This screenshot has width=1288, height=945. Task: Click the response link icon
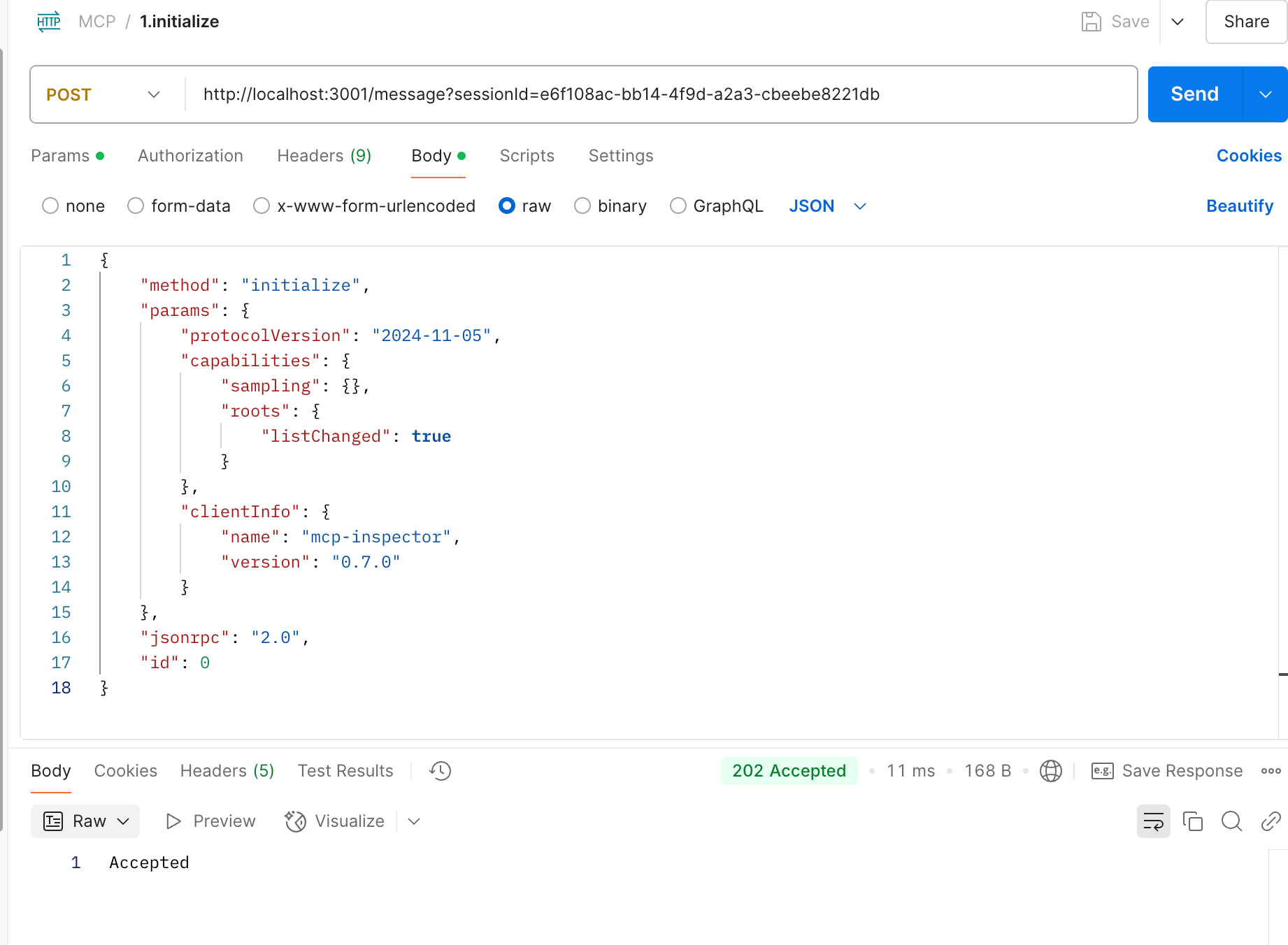pos(1271,821)
